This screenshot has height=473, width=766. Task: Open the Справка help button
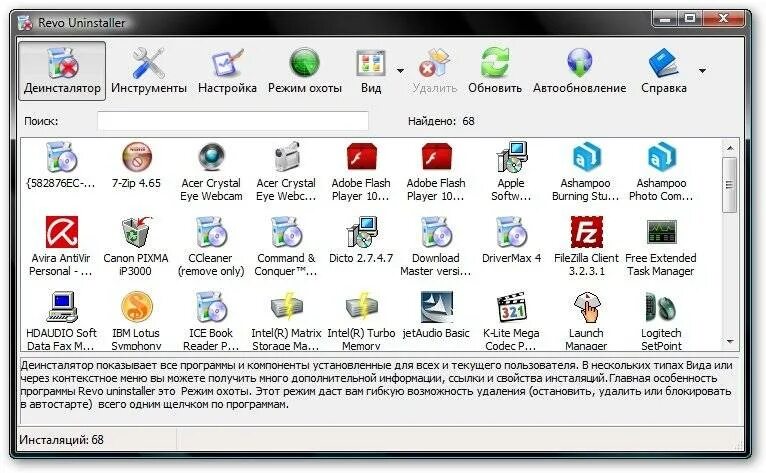pyautogui.click(x=664, y=71)
